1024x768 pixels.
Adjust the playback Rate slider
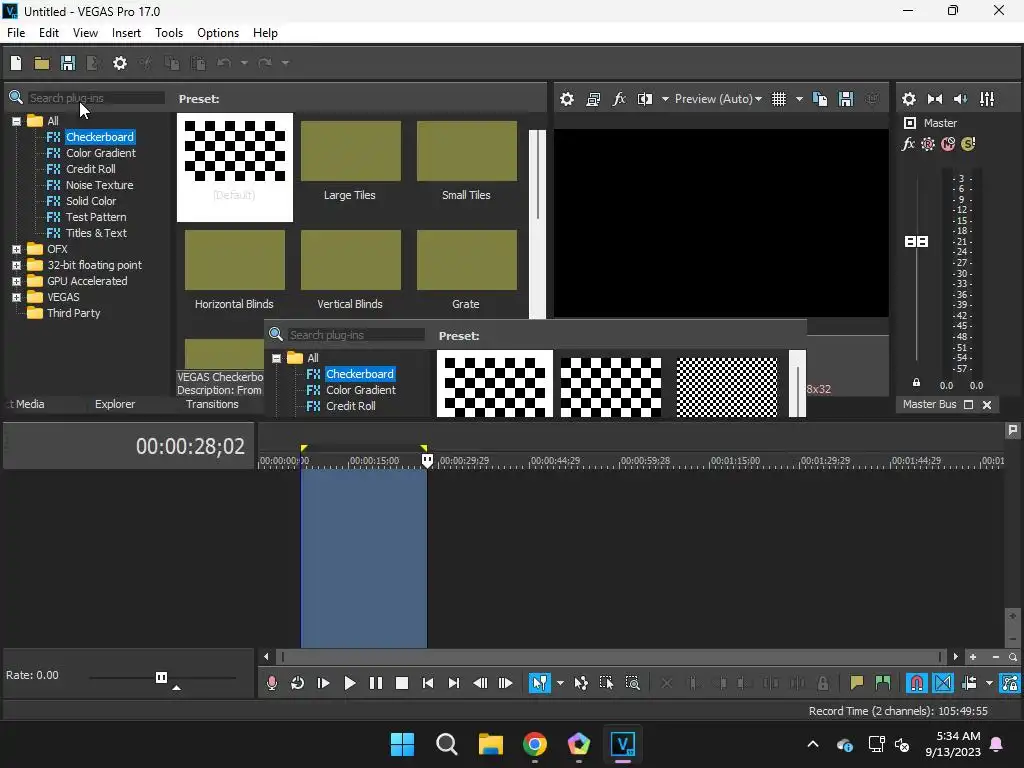coord(161,677)
